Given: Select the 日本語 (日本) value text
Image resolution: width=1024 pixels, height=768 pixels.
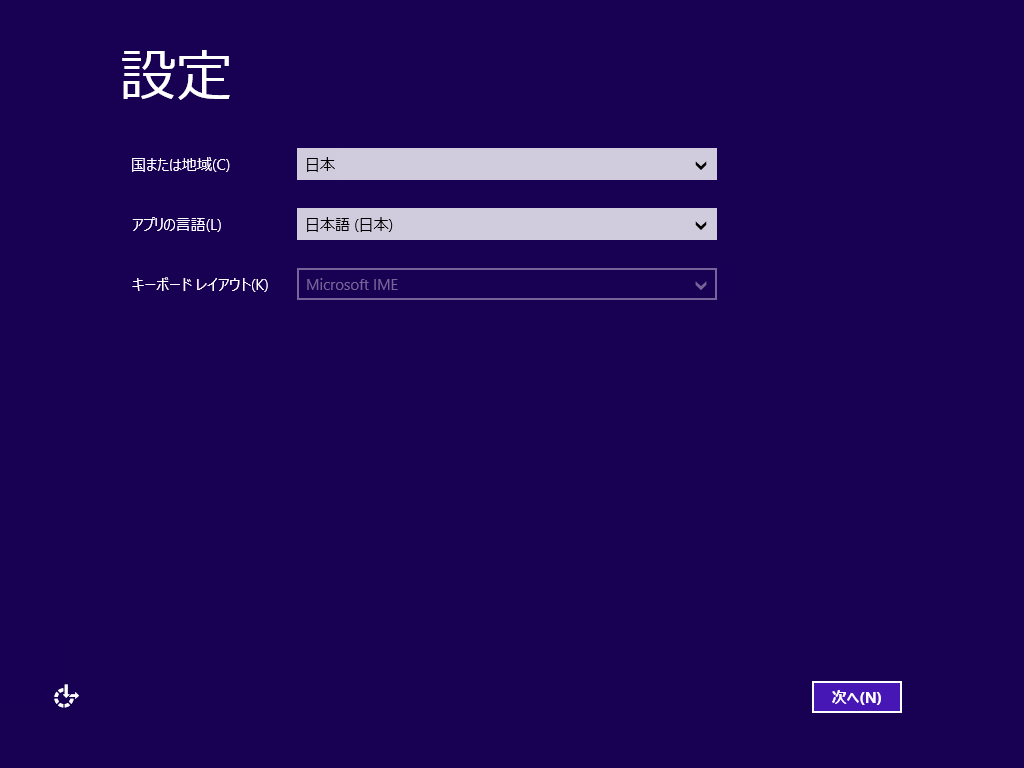Looking at the screenshot, I should [x=349, y=224].
